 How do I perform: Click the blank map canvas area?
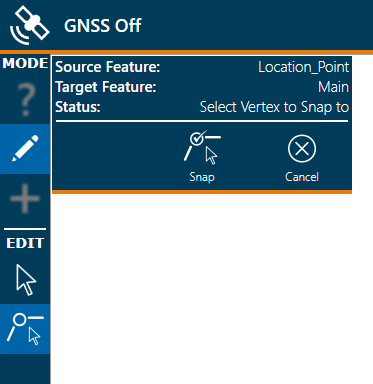212,289
